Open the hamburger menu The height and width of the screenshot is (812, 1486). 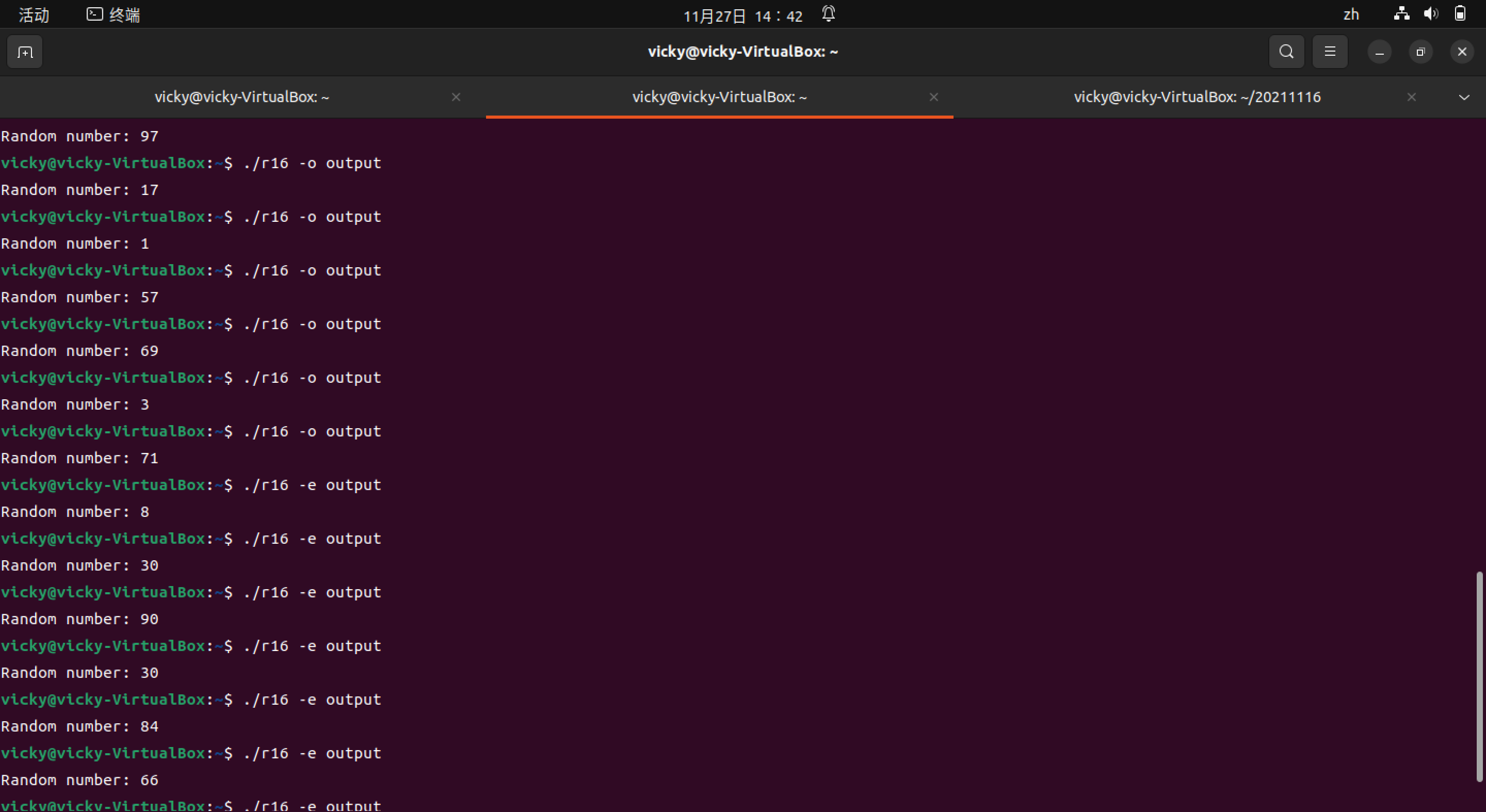(1330, 52)
